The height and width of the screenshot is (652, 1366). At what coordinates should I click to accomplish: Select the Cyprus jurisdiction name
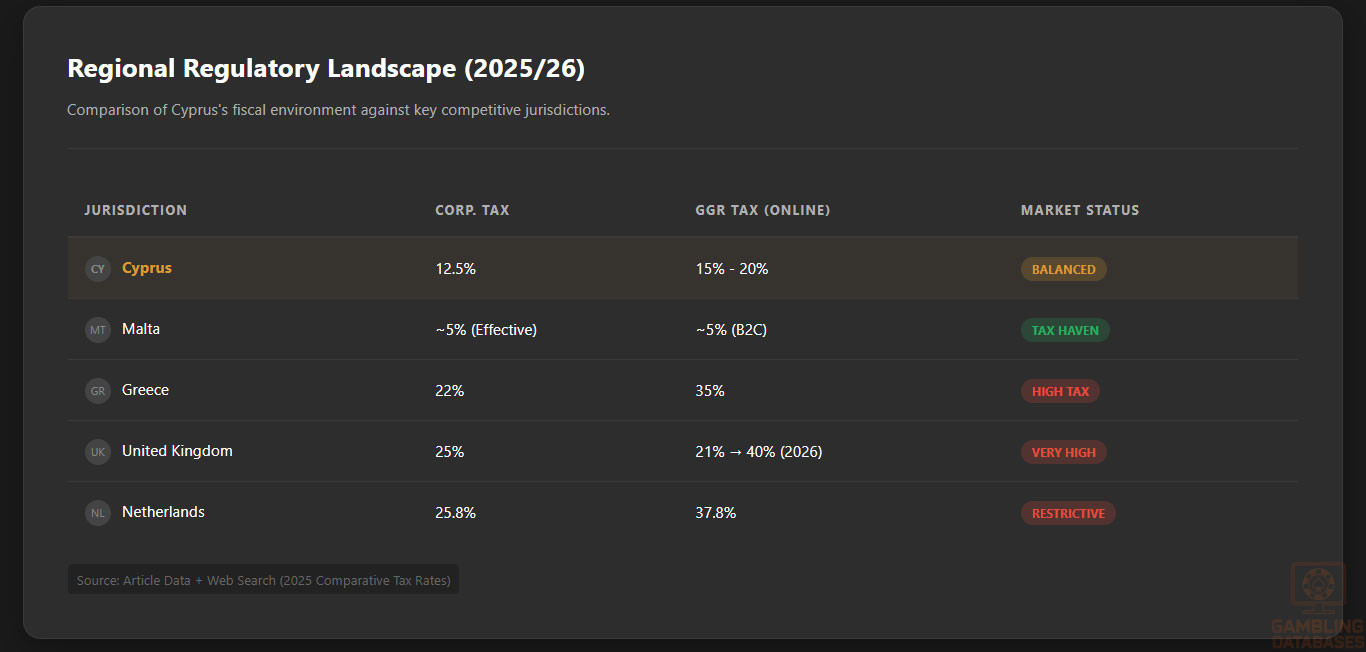click(147, 268)
